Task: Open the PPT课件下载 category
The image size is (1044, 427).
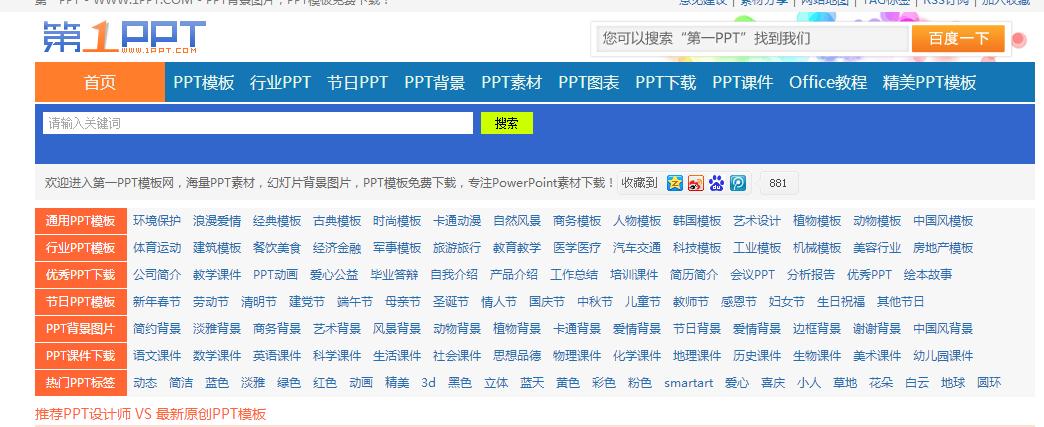Action: tap(81, 356)
